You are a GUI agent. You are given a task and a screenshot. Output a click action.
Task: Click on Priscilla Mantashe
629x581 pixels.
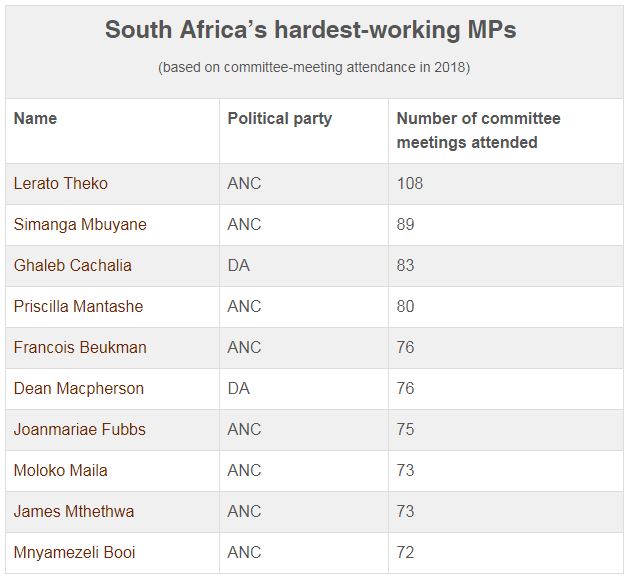(79, 306)
